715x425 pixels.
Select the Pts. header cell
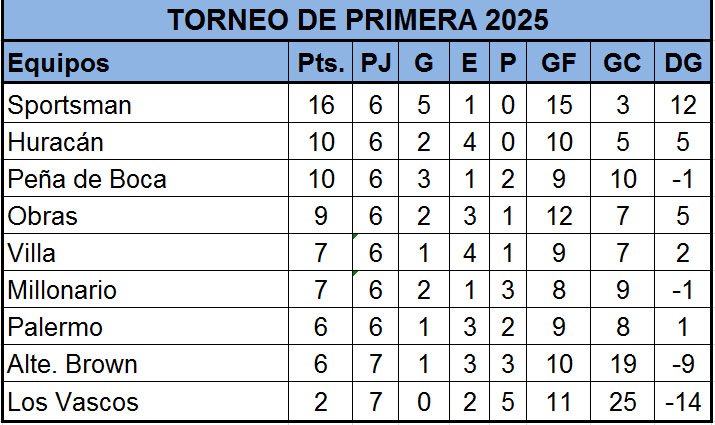(321, 62)
